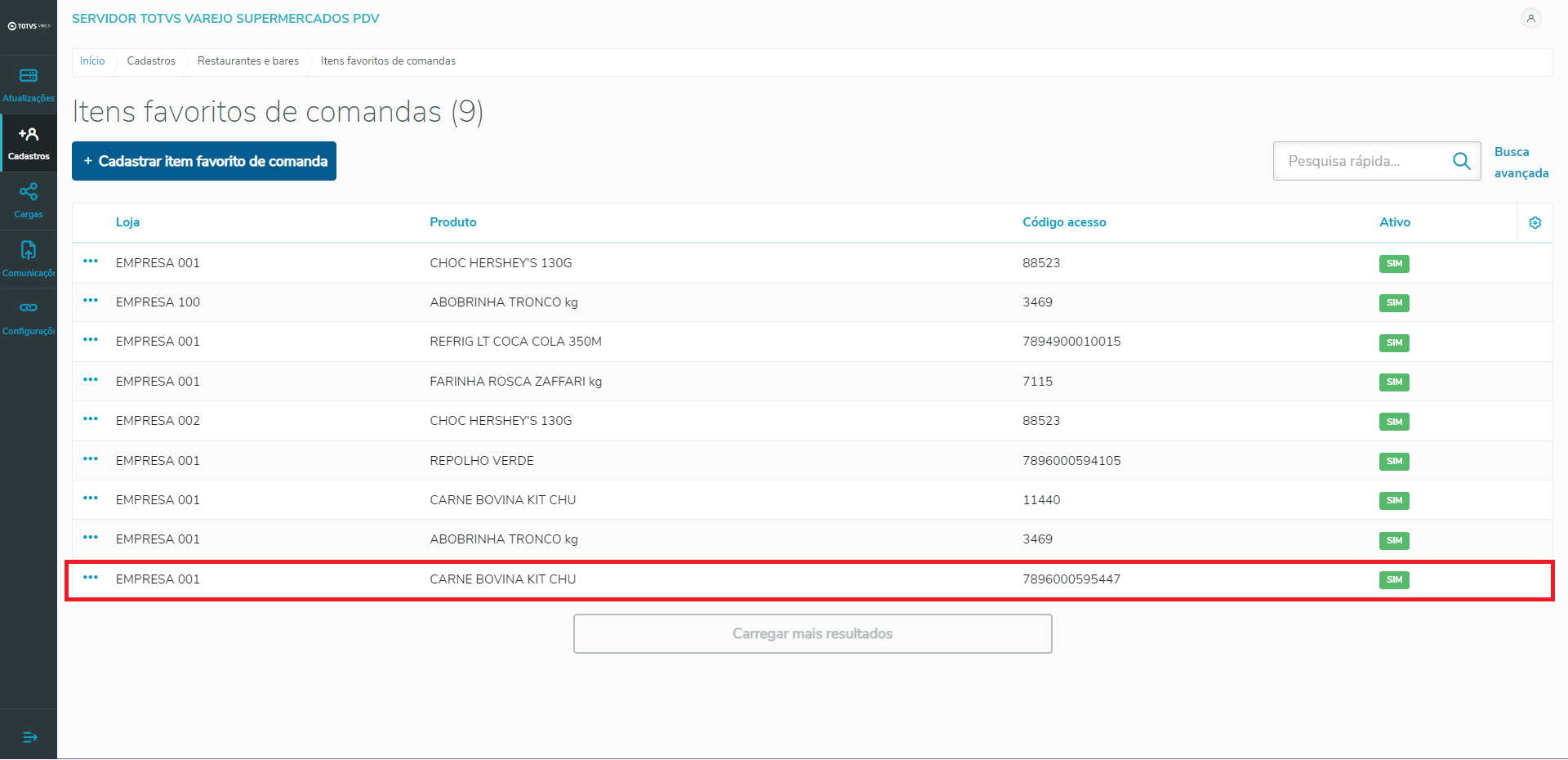Open actions menu for EMPRESA 100 row

point(91,301)
